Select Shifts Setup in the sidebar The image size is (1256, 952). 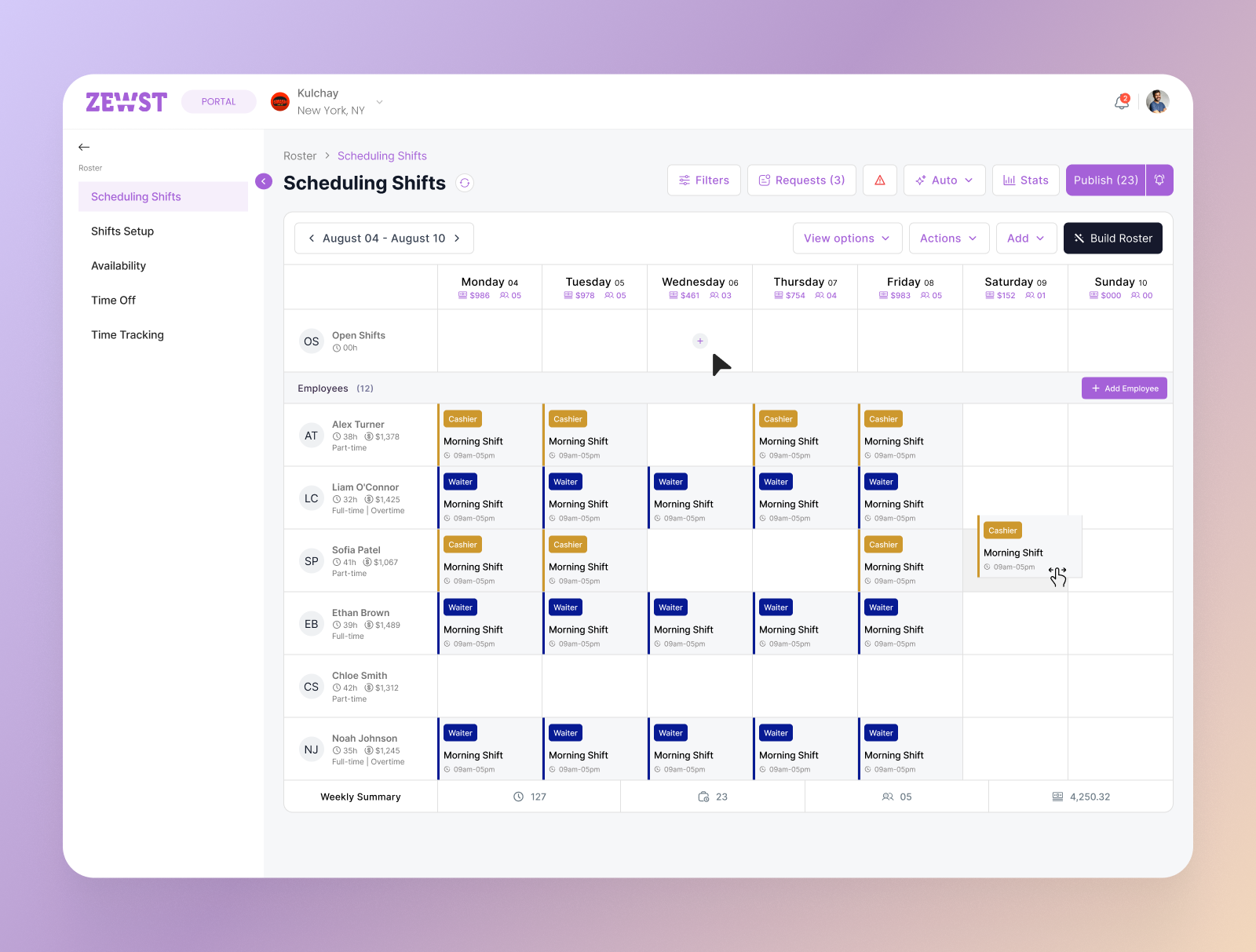(122, 231)
